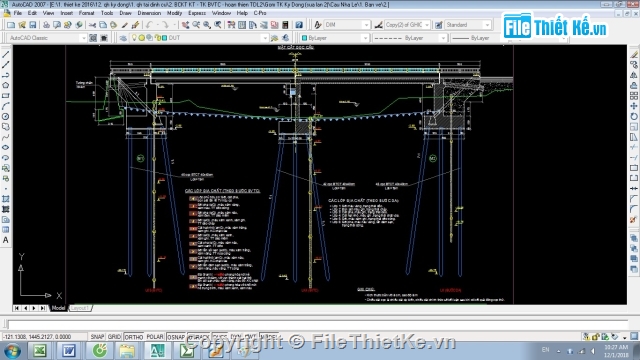This screenshot has height=360, width=640.
Task: Open the DUT layer dropdown
Action: 264,38
